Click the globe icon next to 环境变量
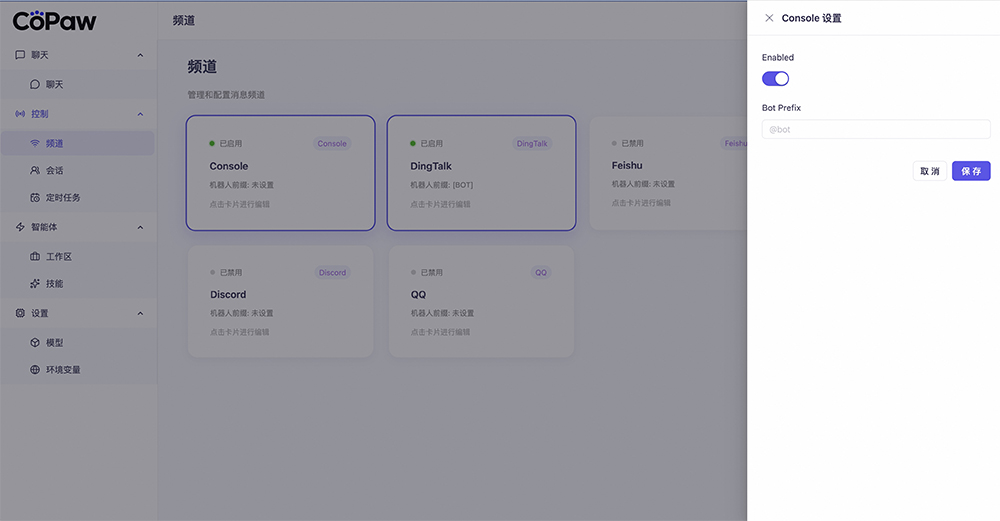Screen dimensions: 1000x521 point(36,370)
